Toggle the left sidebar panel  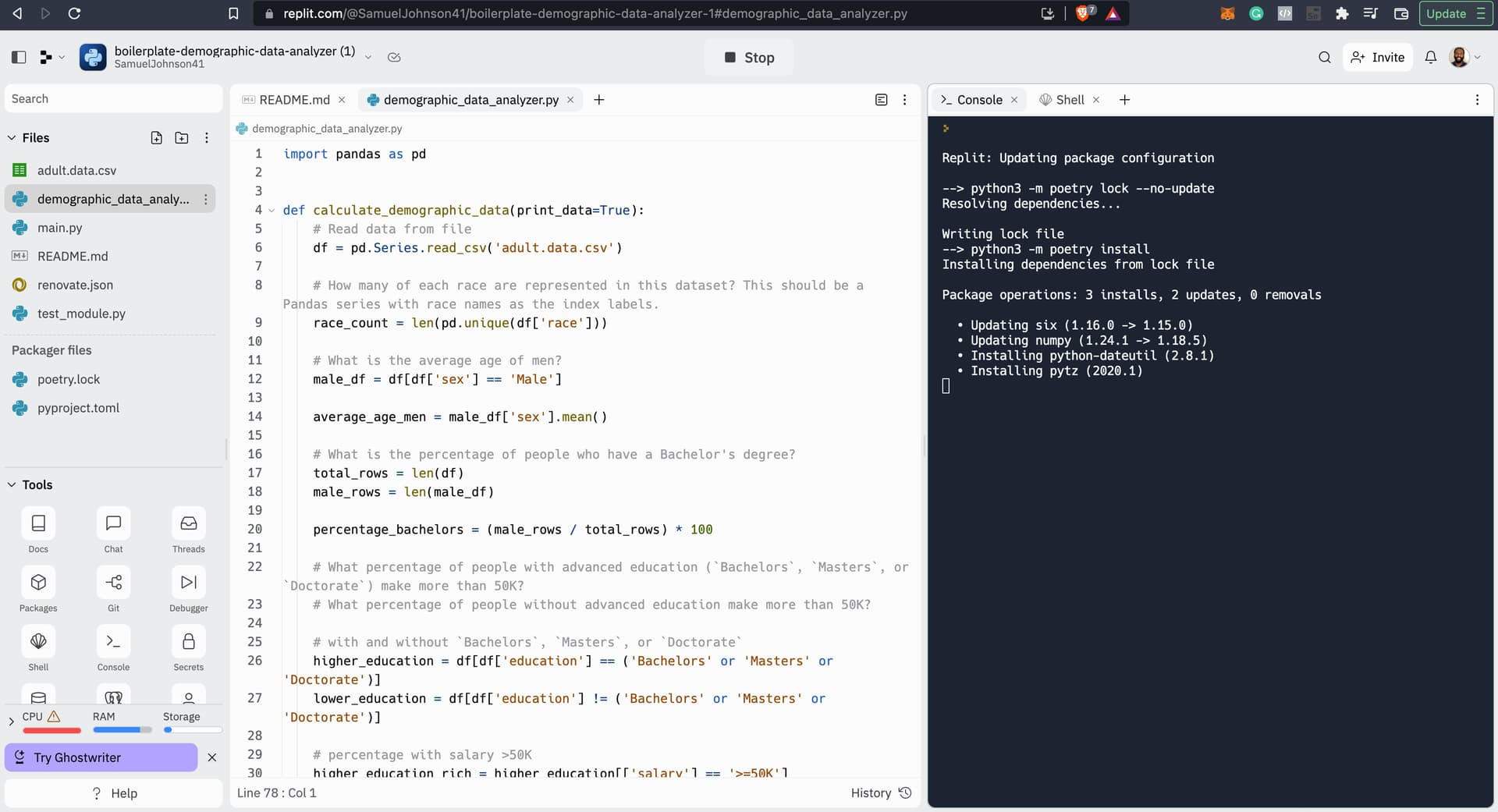click(x=18, y=57)
